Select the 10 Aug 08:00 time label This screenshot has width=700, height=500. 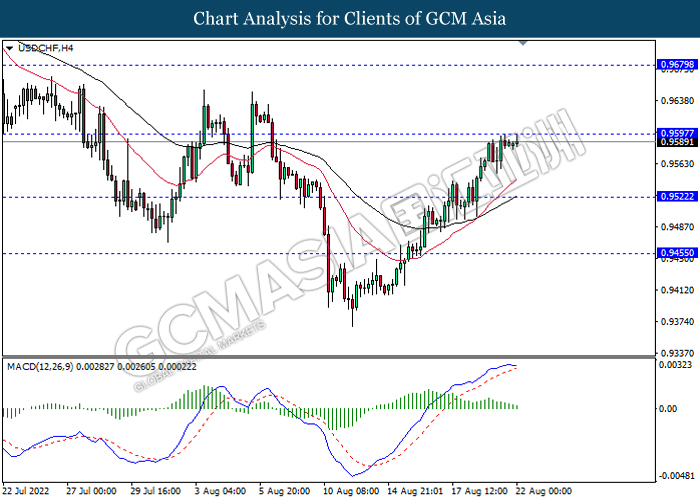tap(352, 491)
